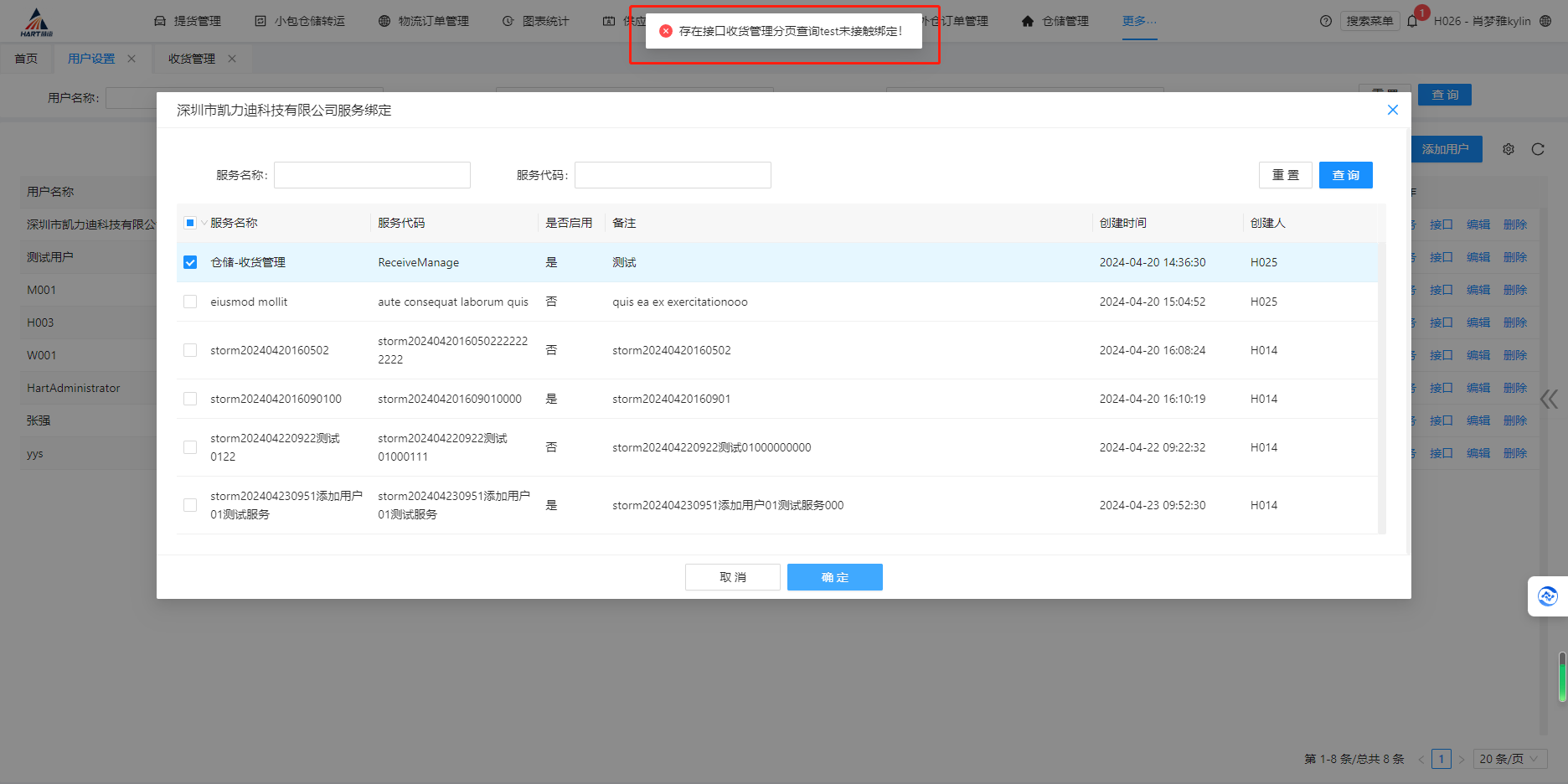This screenshot has height=784, width=1568.
Task: Click the 确定 confirm button
Action: (x=834, y=577)
